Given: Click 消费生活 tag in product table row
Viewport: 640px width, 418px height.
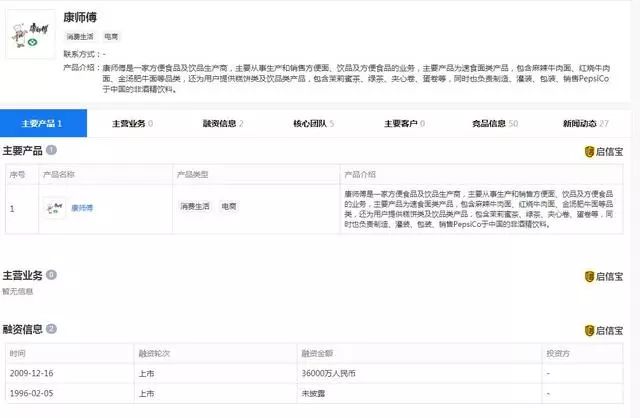Looking at the screenshot, I should pos(195,207).
